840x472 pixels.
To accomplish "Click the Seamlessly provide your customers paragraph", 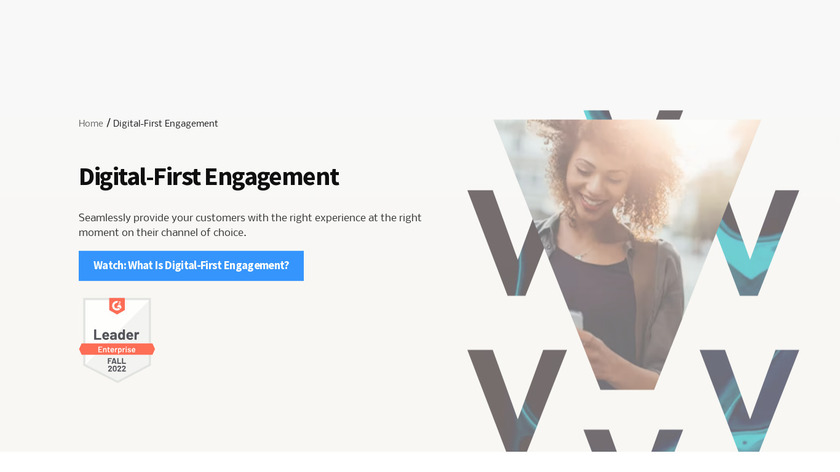I will [x=250, y=225].
